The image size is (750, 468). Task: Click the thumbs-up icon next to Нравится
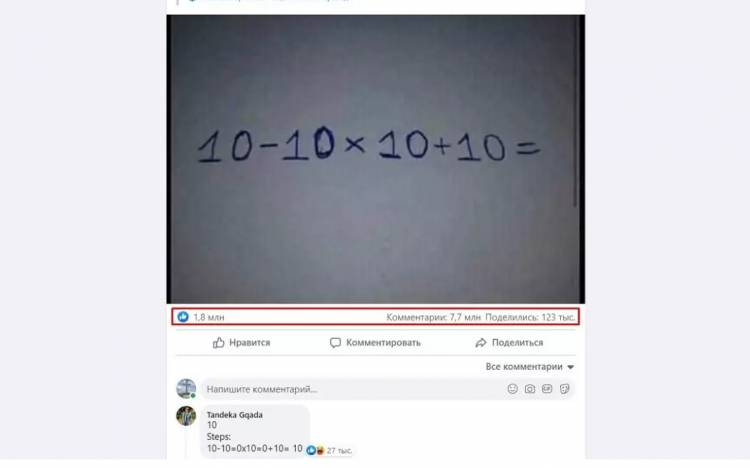(x=219, y=343)
